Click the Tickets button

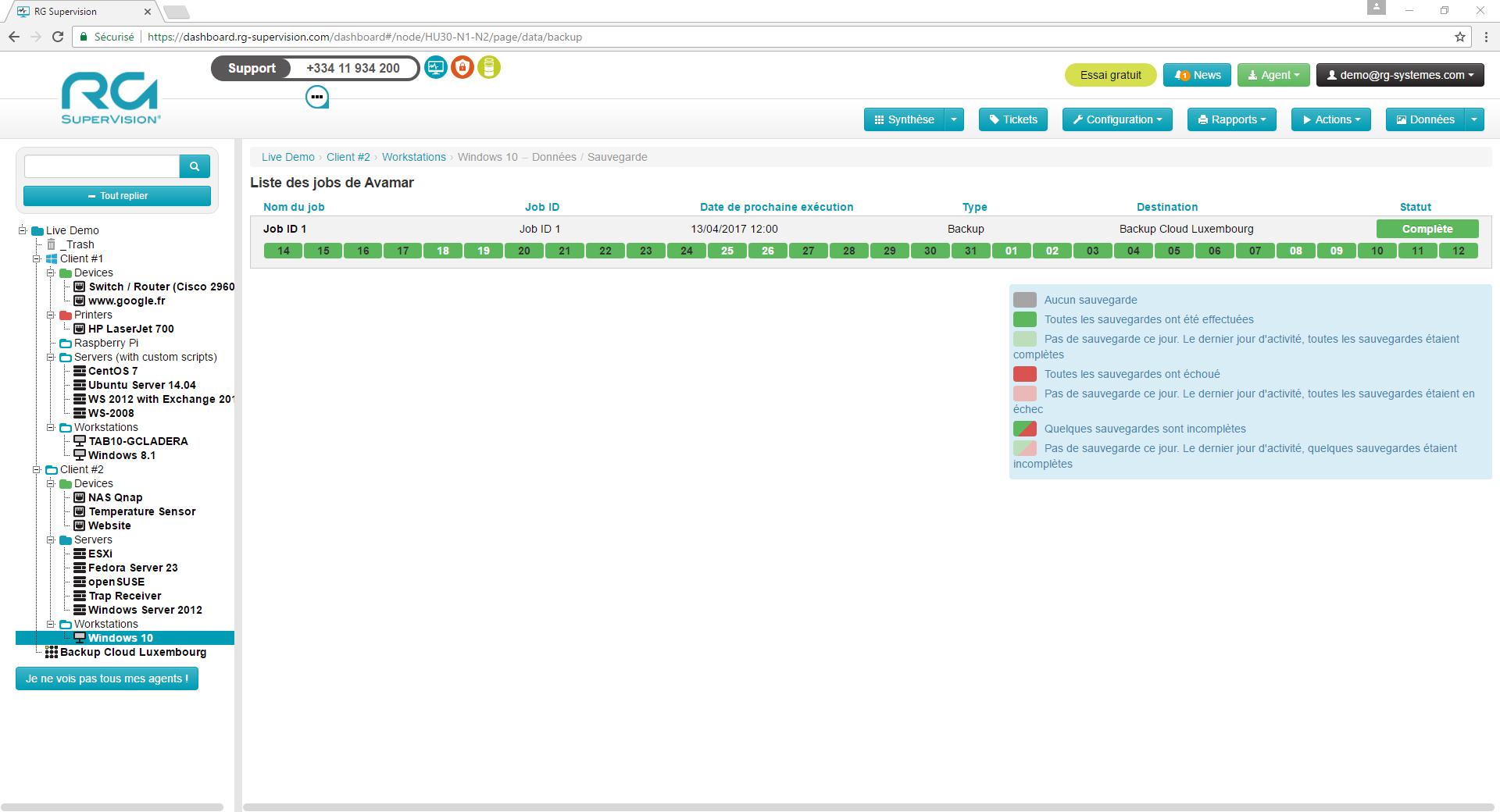tap(1013, 119)
